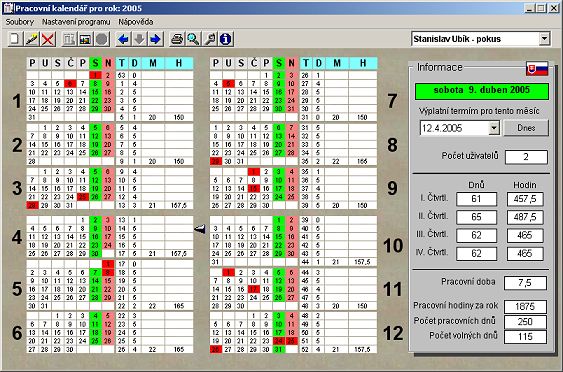Click the columned building toolbar icon

69,39
